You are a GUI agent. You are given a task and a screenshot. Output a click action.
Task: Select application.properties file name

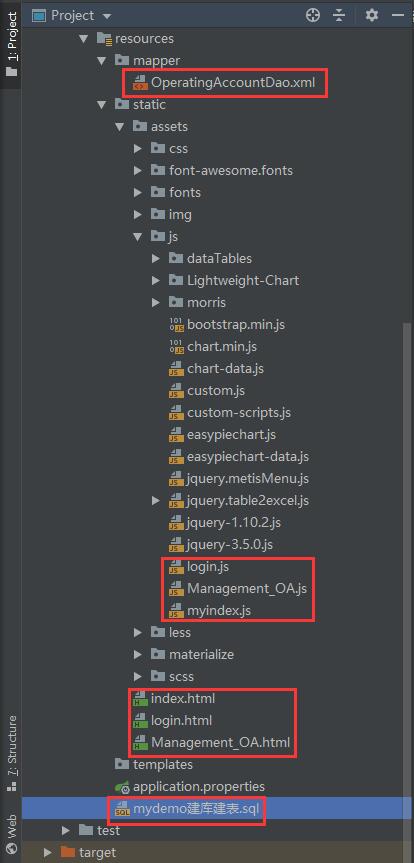click(199, 786)
